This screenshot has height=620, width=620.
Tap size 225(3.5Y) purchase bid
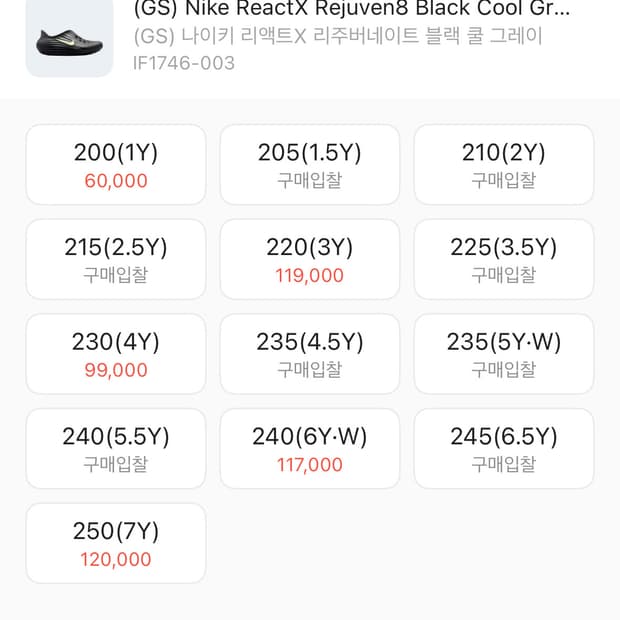504,259
